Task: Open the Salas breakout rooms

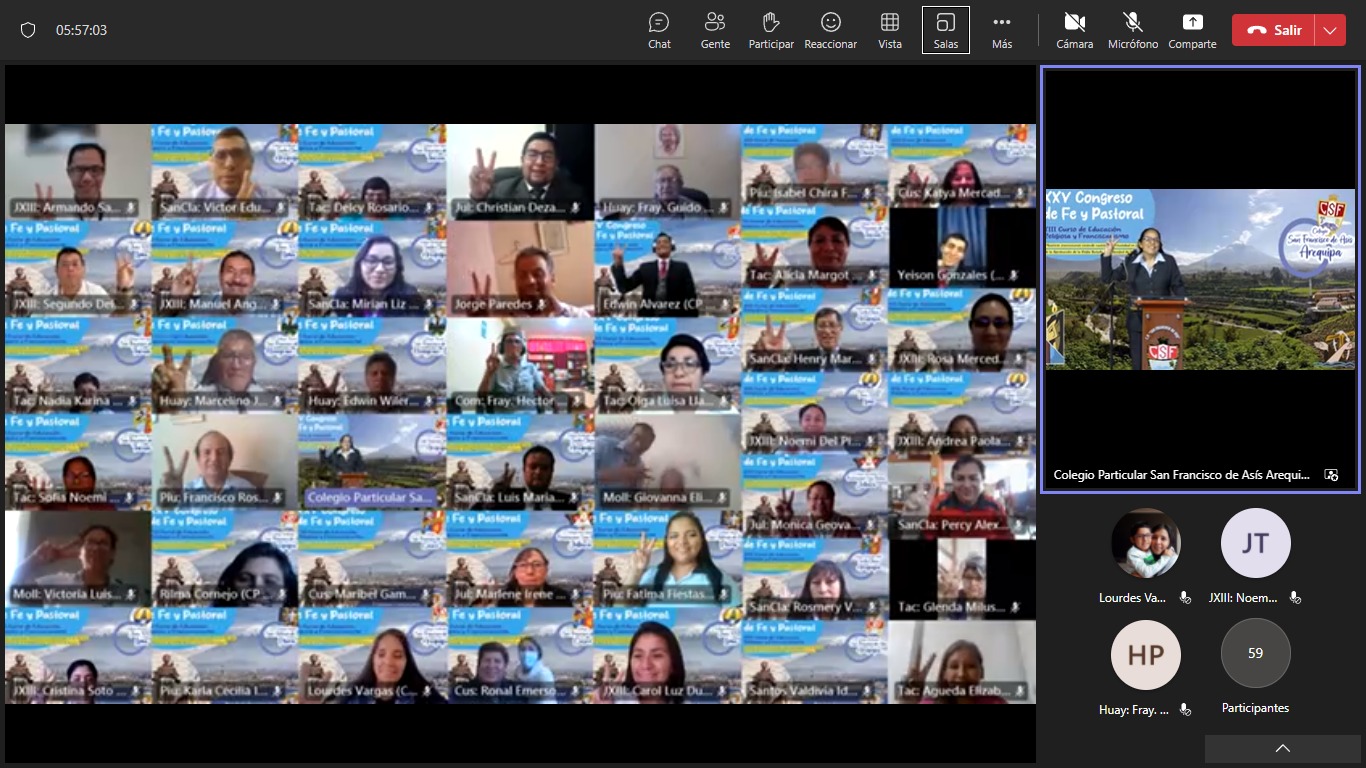Action: (945, 30)
